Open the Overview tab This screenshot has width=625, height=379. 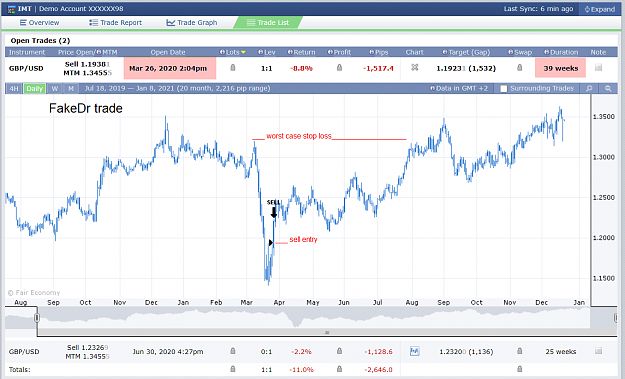[39, 23]
